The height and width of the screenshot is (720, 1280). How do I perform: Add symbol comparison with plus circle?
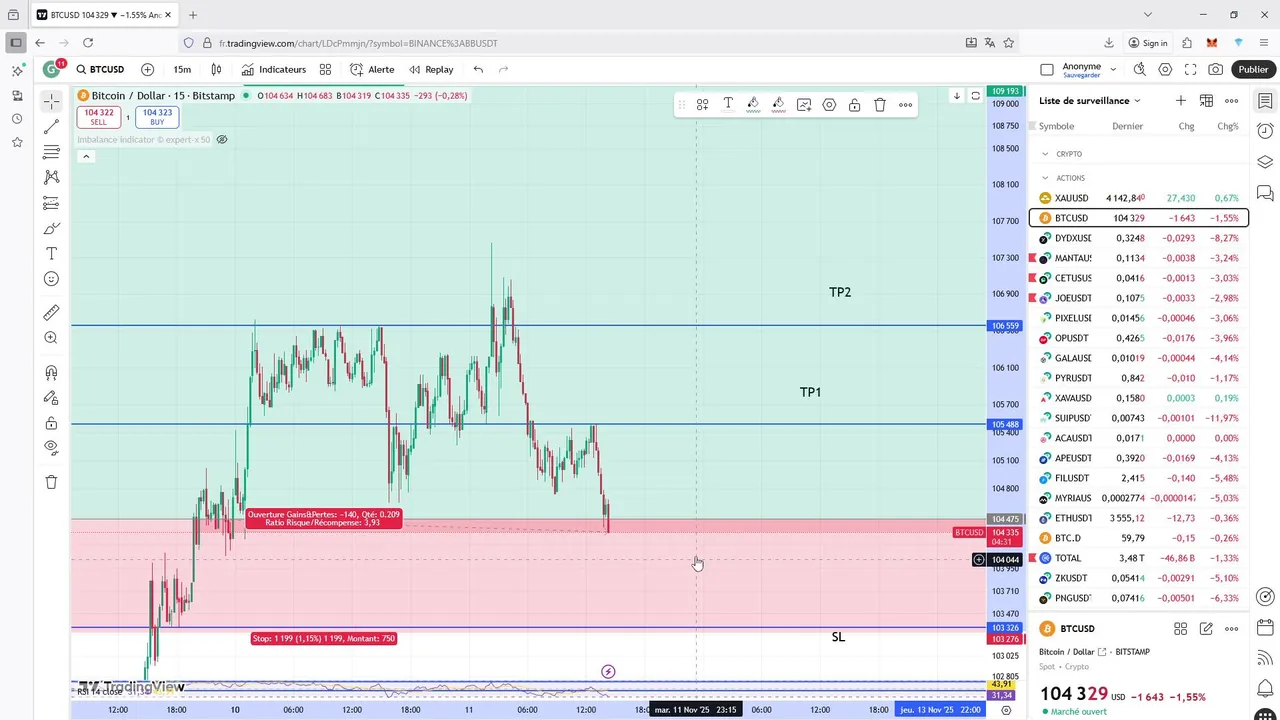point(148,69)
